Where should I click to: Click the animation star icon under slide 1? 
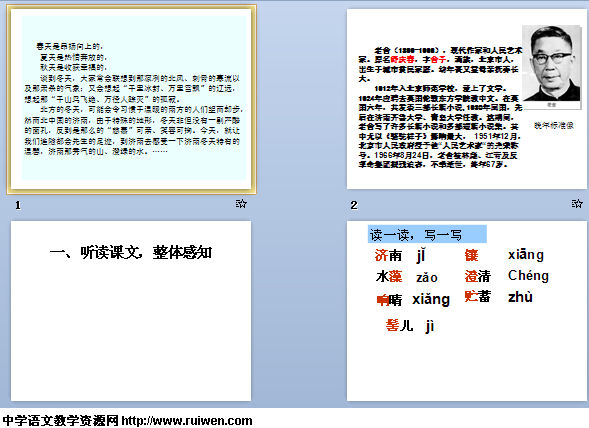(x=241, y=204)
